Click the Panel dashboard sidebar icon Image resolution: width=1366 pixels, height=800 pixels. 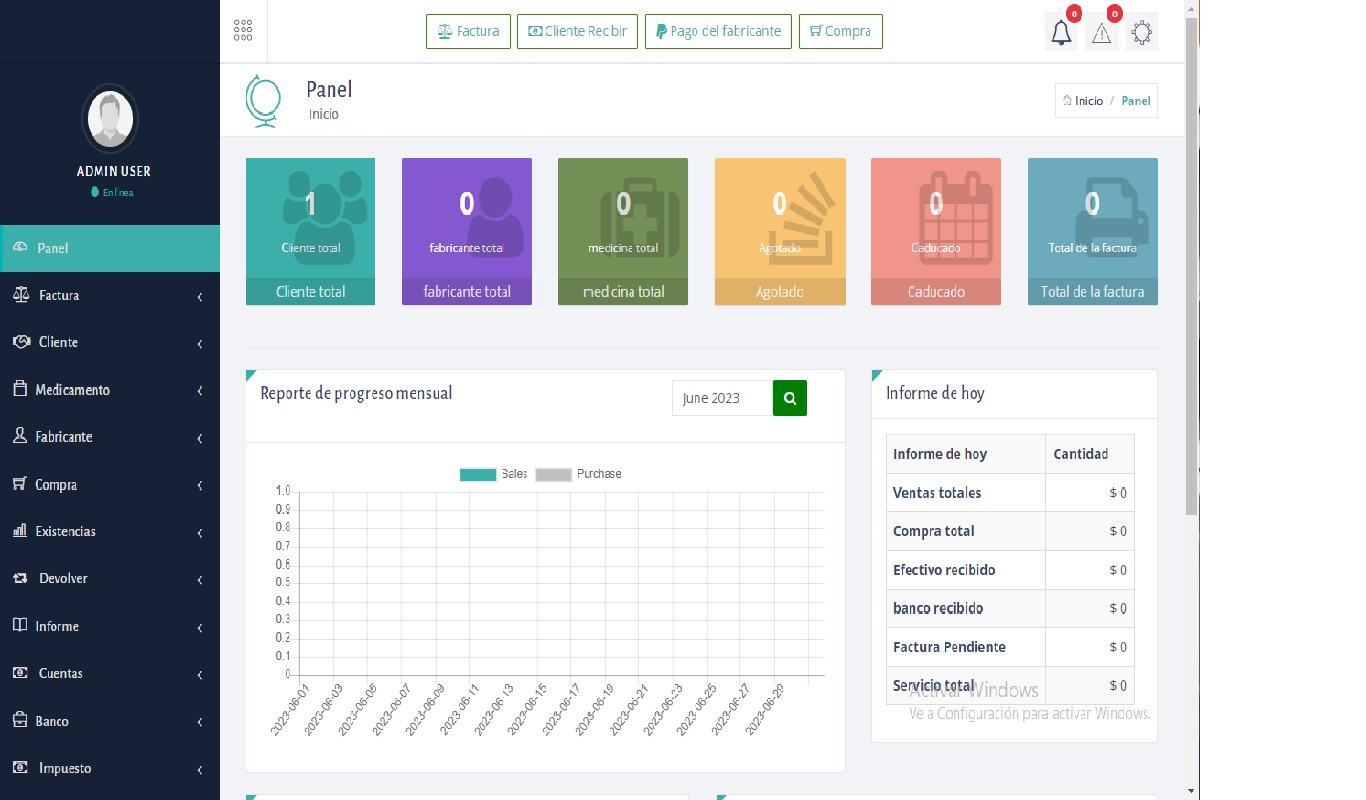20,247
